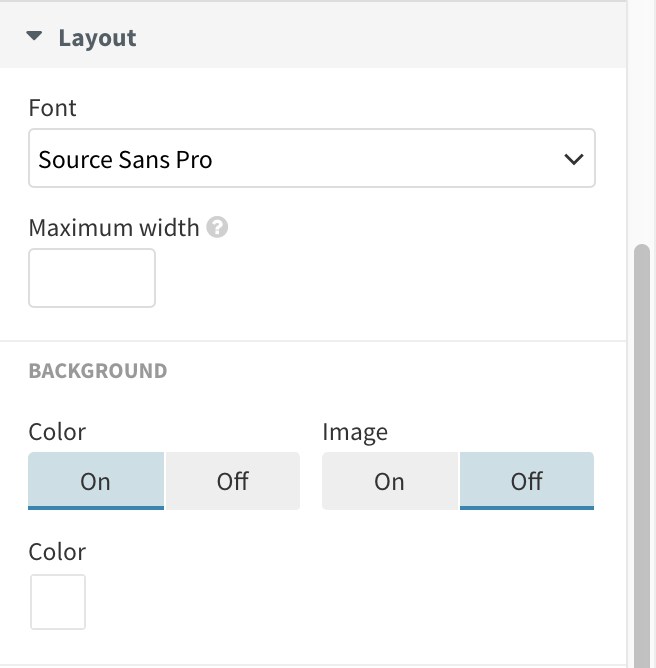Click the Maximum width label text
This screenshot has height=668, width=656.
[x=114, y=227]
